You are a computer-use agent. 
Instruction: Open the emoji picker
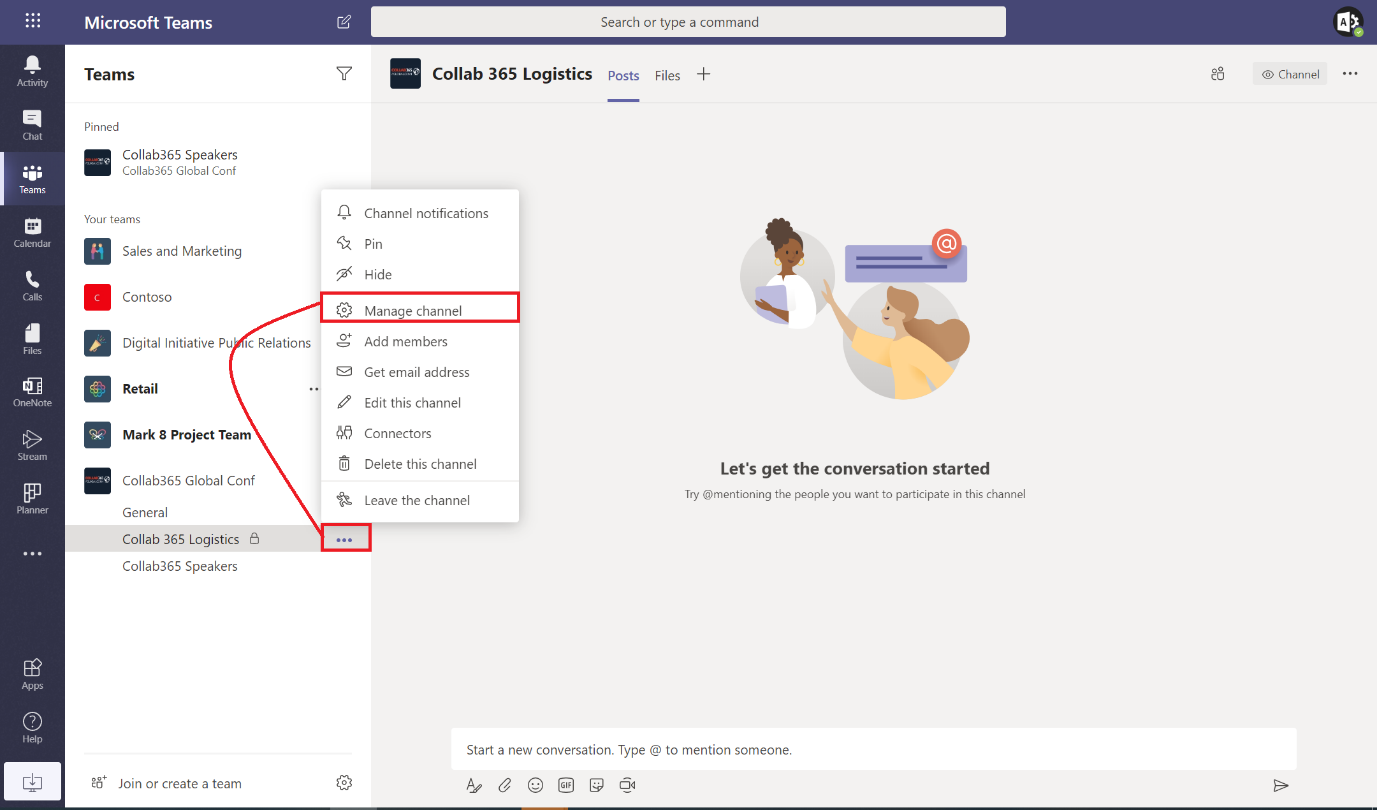[536, 786]
